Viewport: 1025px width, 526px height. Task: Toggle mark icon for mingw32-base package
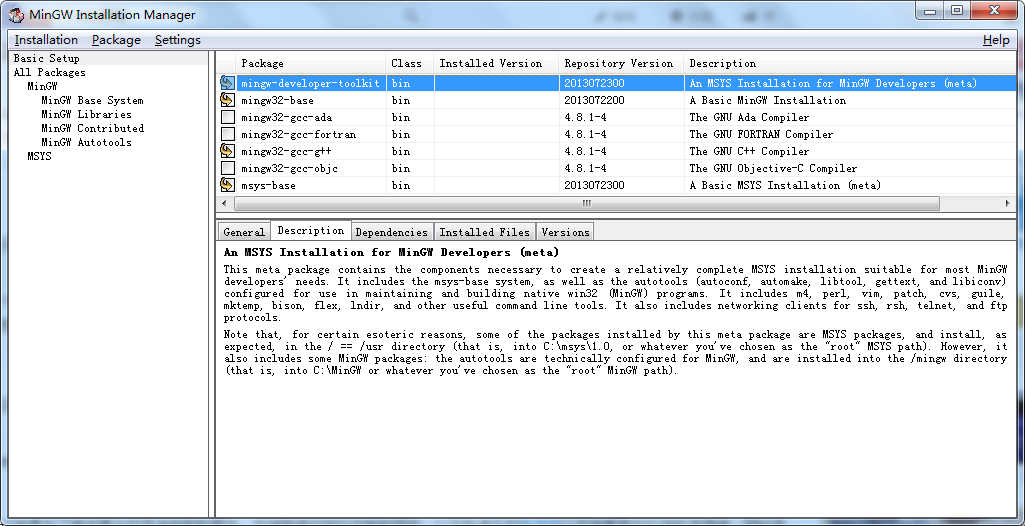point(227,100)
